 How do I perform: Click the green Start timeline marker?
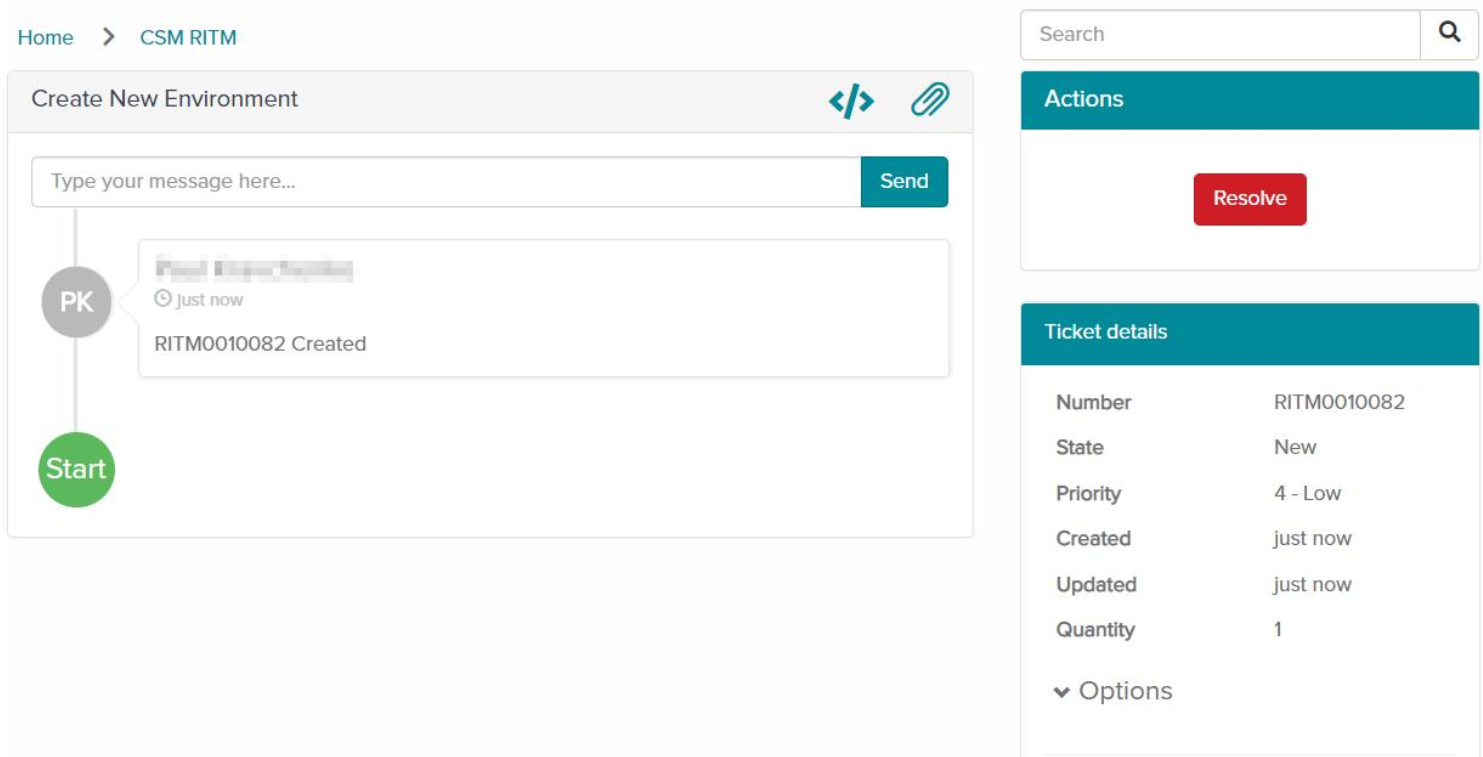click(76, 469)
